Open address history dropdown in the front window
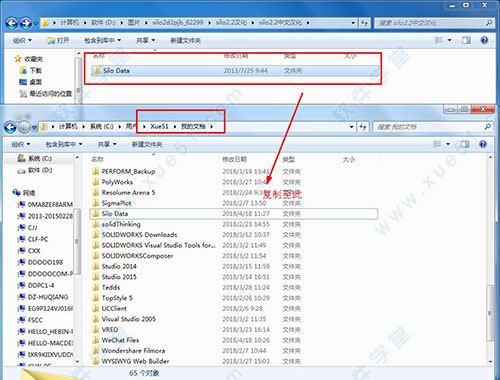 (352, 127)
